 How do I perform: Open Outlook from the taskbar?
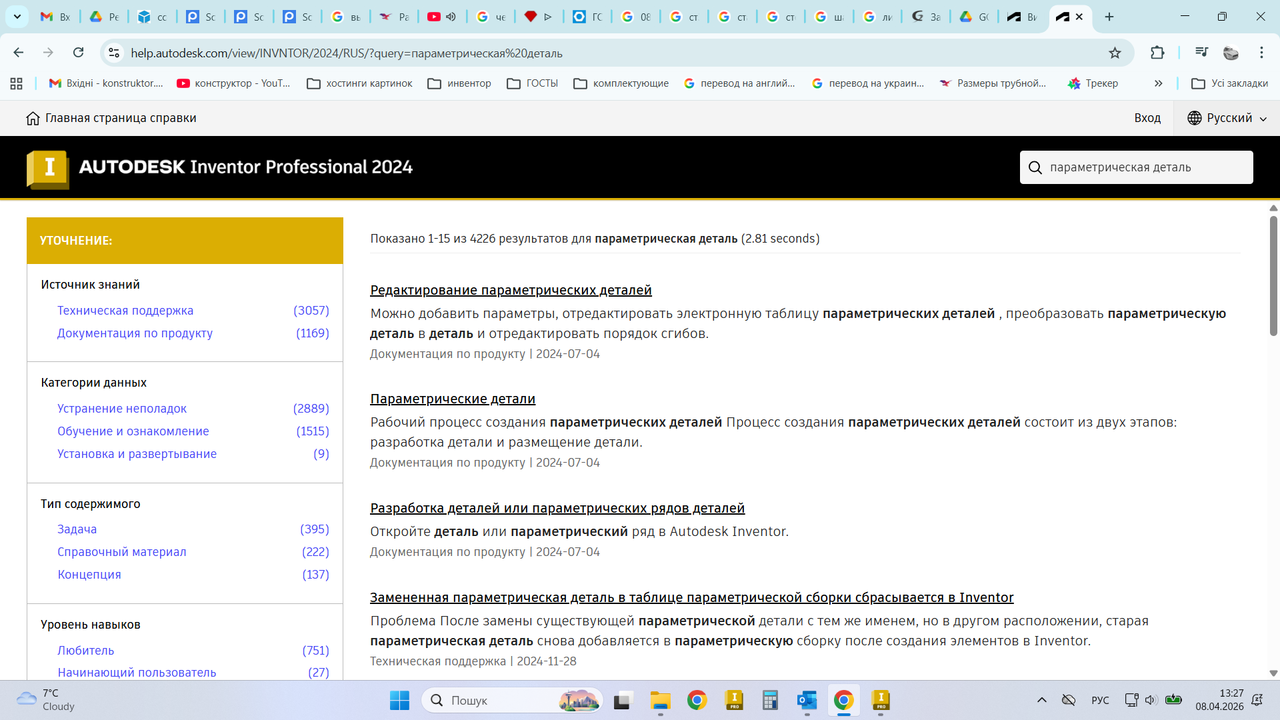click(x=807, y=700)
